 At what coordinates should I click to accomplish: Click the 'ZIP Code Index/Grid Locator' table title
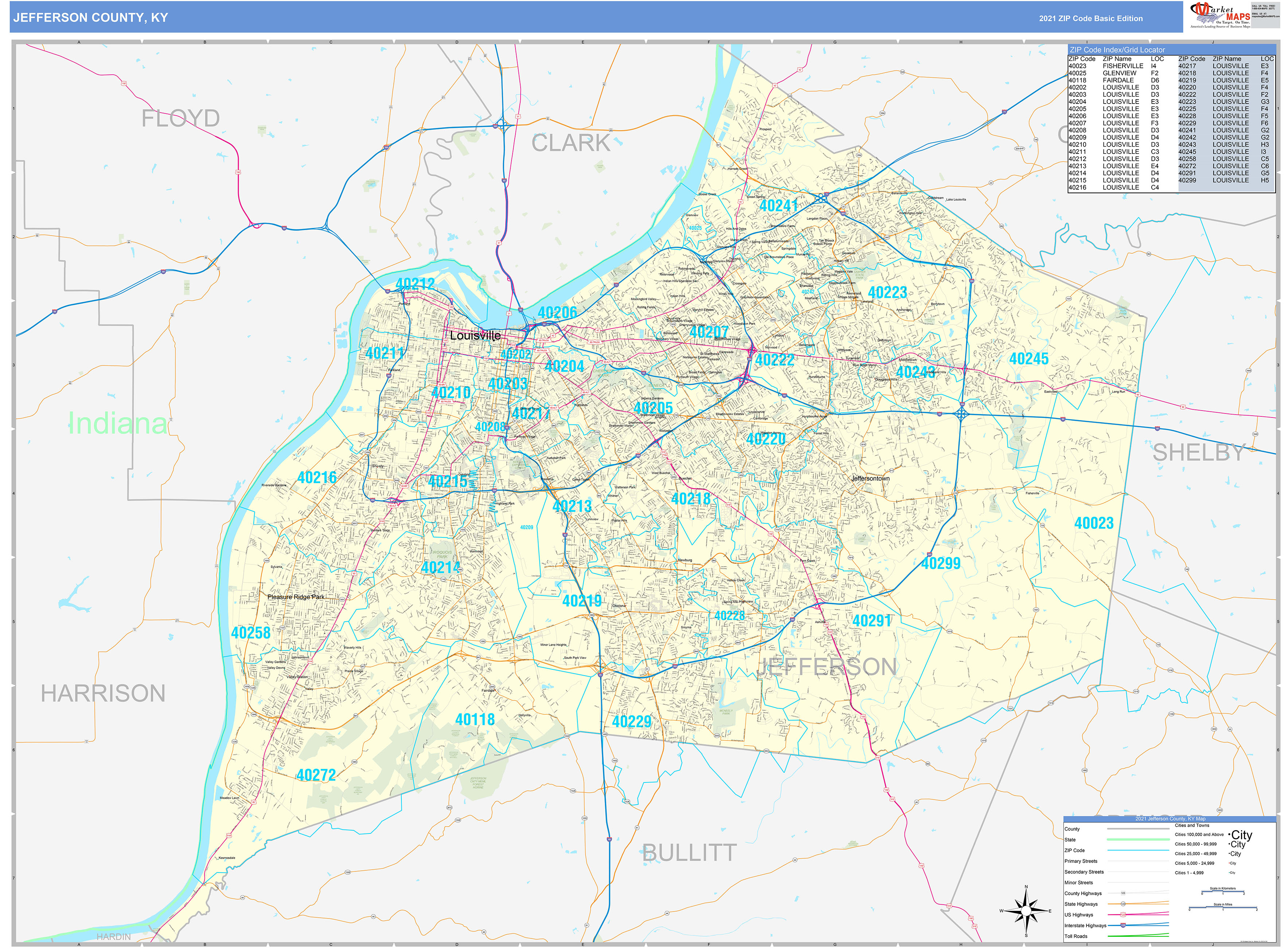[x=1117, y=50]
